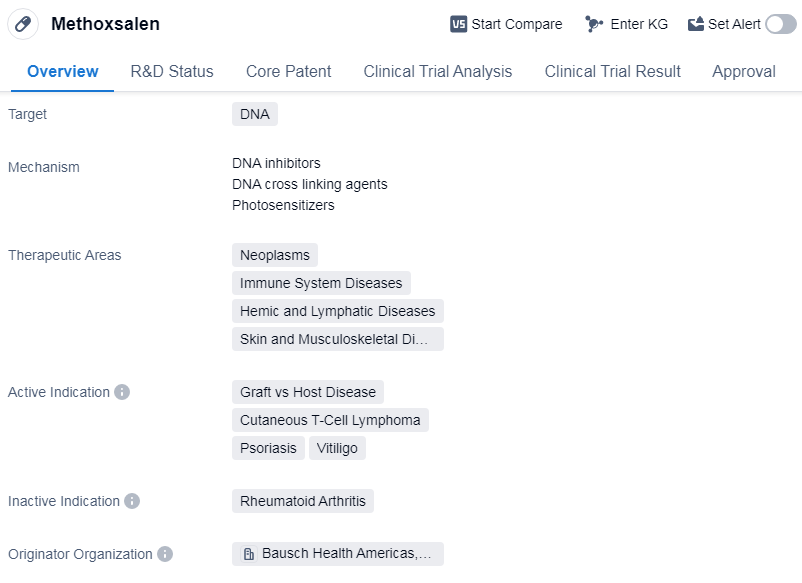Open the Core Patent tab
The width and height of the screenshot is (802, 583).
(289, 71)
